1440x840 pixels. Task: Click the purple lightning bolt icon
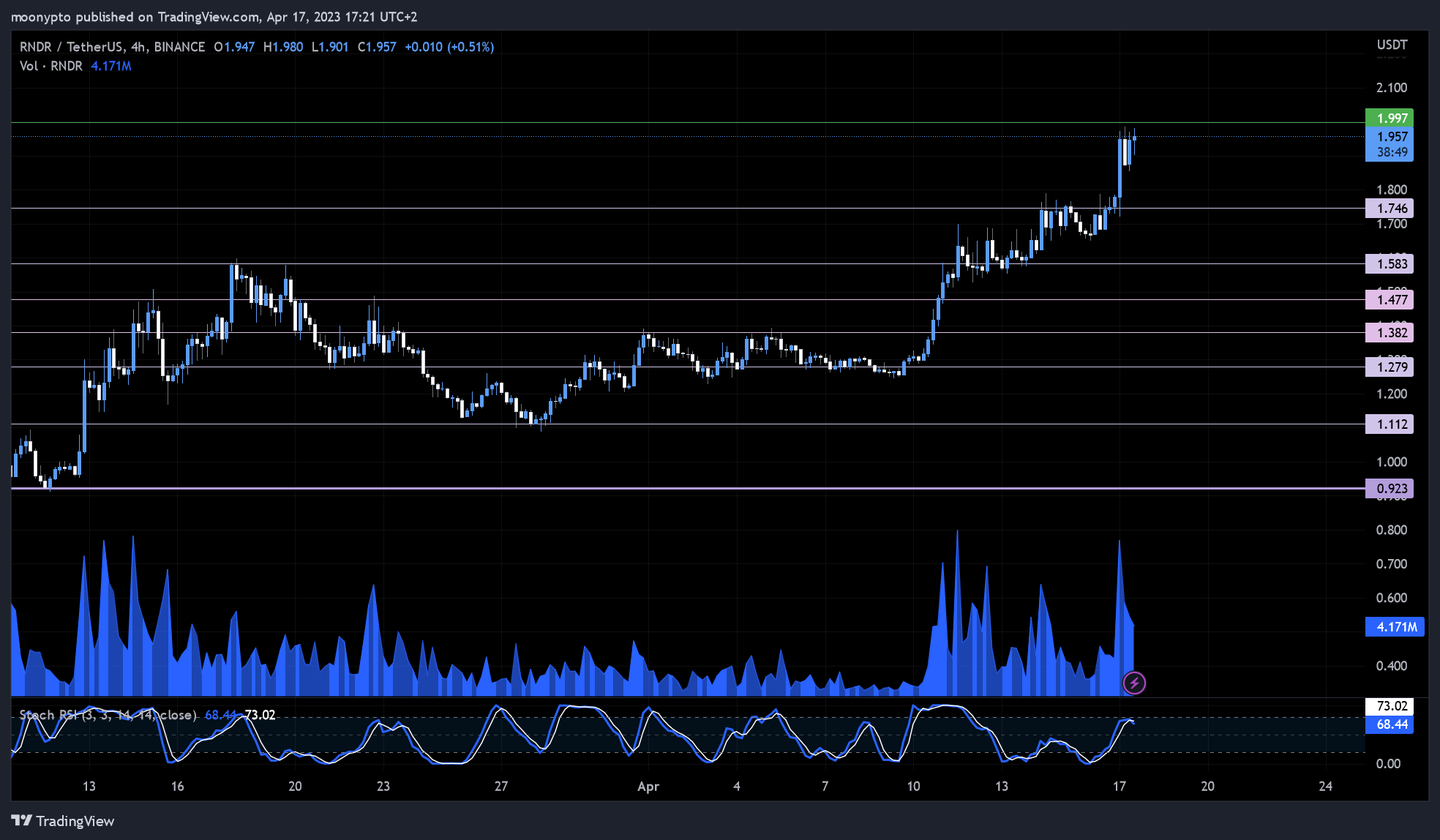tap(1134, 683)
